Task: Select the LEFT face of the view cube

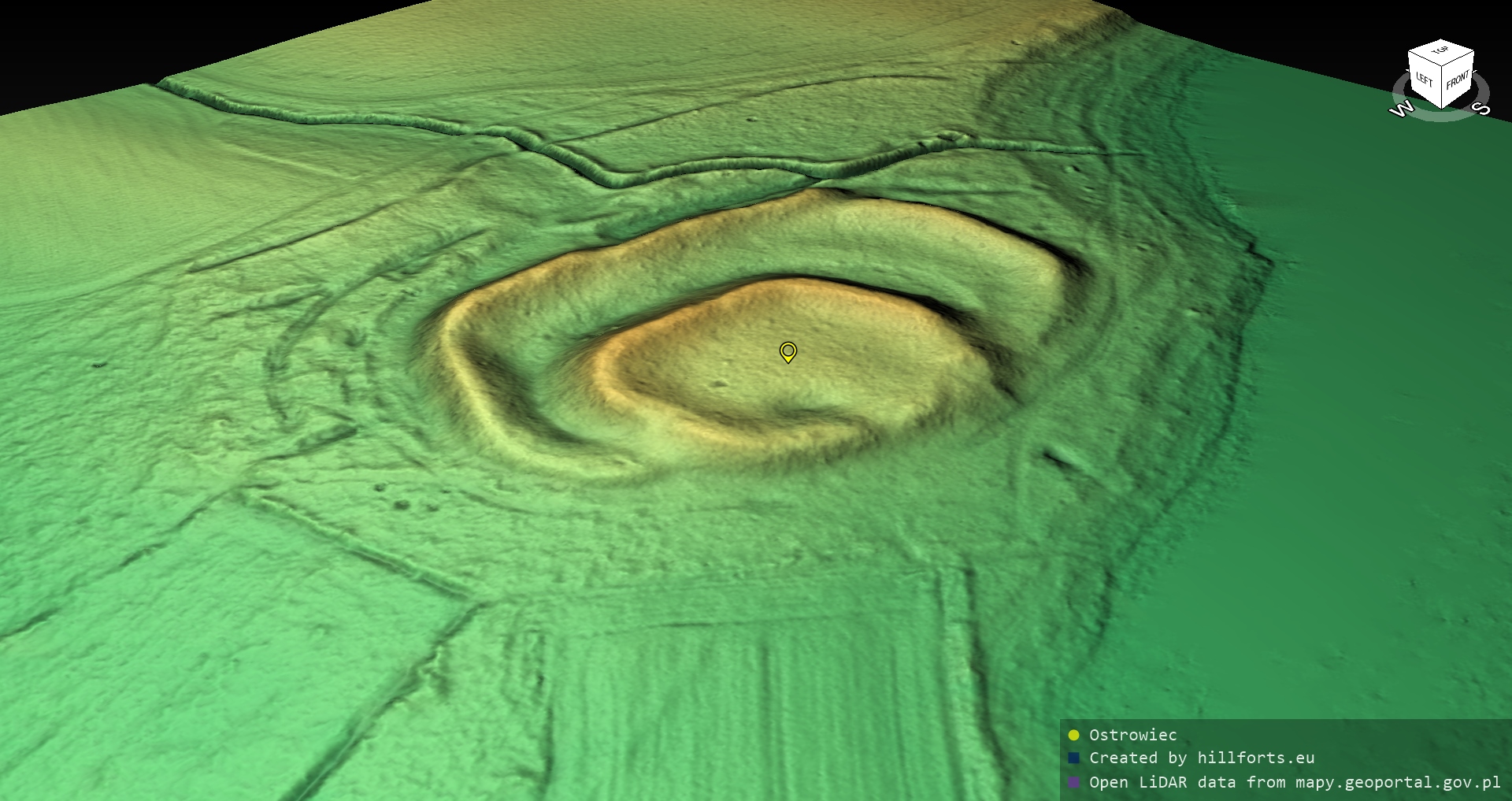Action: 1425,79
